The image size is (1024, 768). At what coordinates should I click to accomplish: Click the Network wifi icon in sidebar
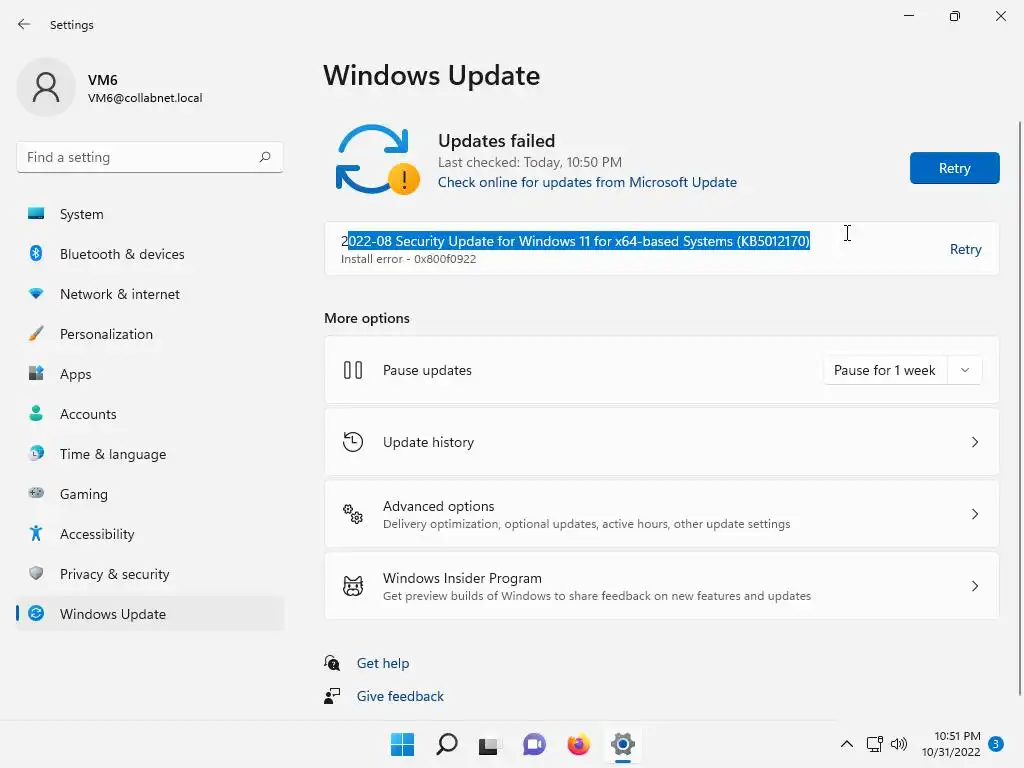point(36,294)
